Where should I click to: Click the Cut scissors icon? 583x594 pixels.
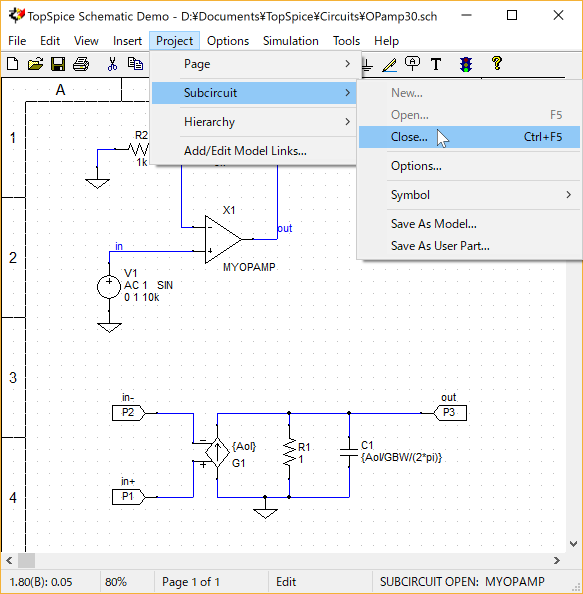point(112,64)
